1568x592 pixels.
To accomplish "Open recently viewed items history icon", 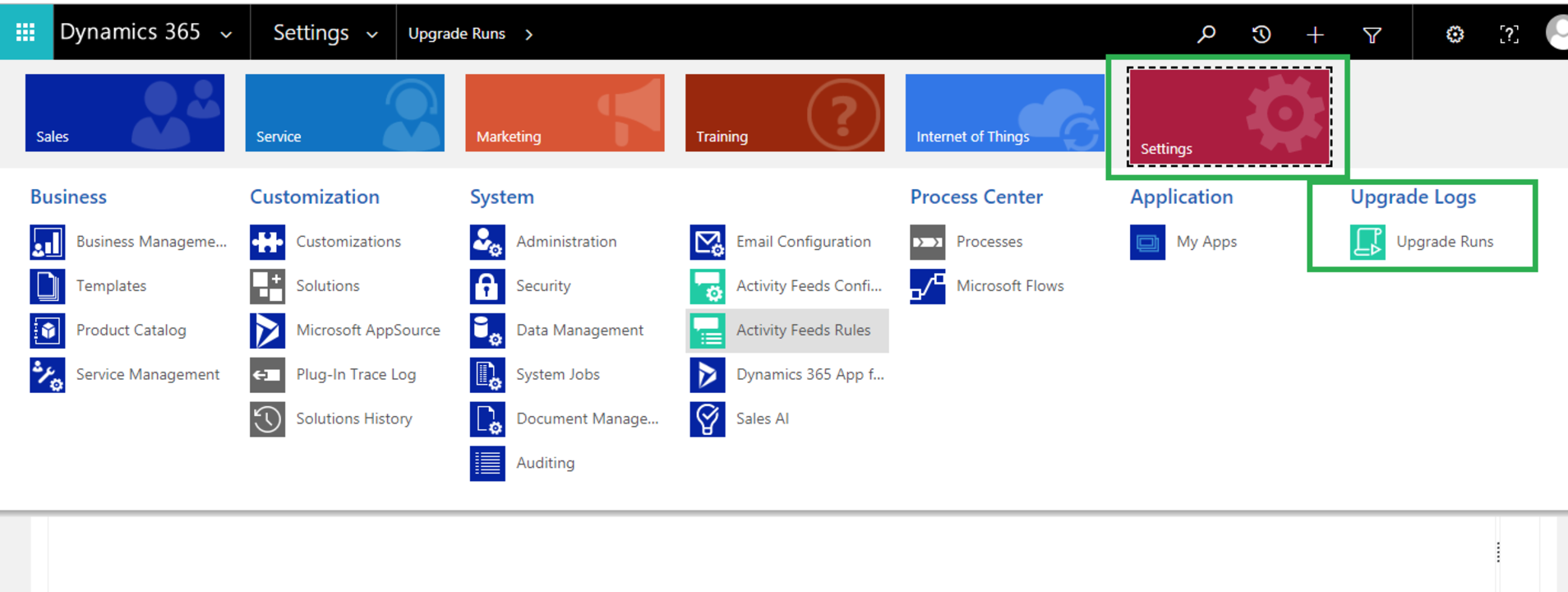I will coord(1261,35).
